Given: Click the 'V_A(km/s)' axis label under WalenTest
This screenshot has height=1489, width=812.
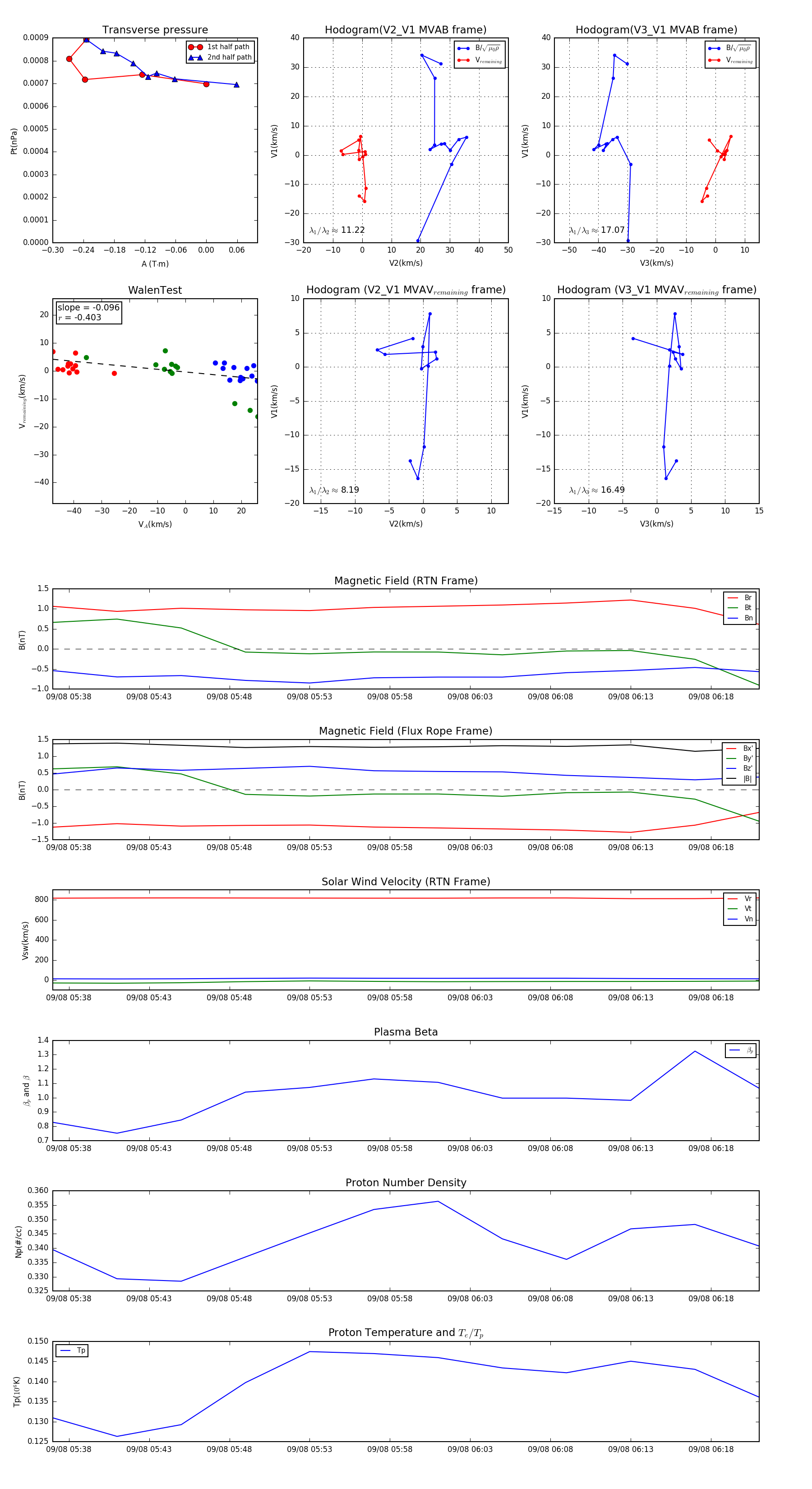Looking at the screenshot, I should pyautogui.click(x=155, y=524).
